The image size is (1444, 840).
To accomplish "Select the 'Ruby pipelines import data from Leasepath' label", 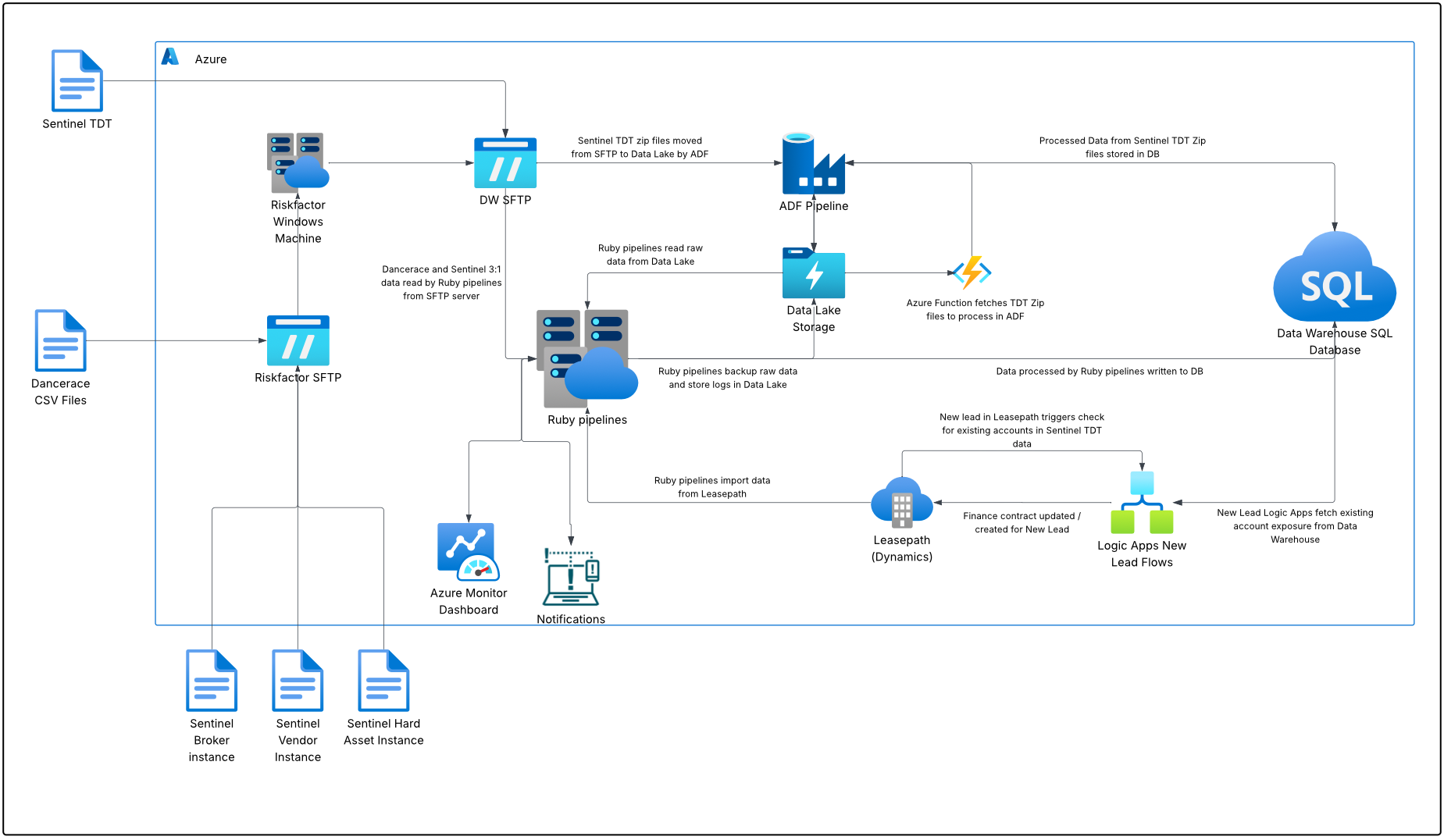I will click(711, 487).
